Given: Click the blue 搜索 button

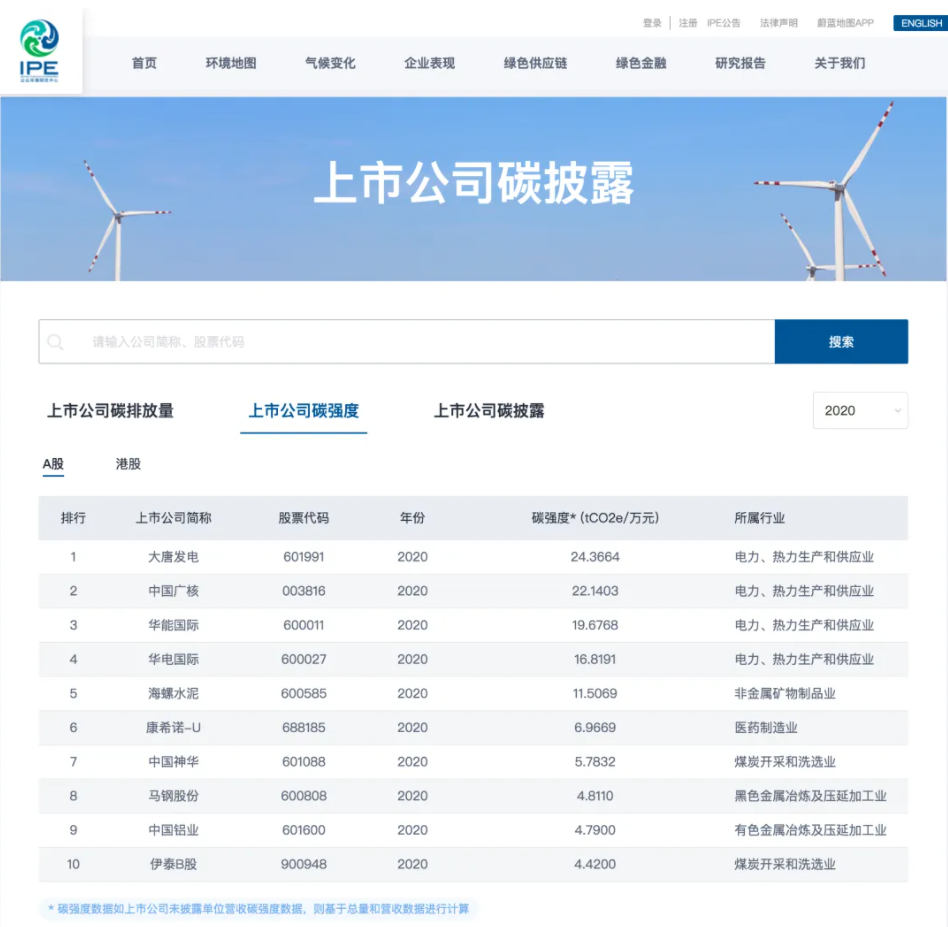Looking at the screenshot, I should tap(841, 342).
